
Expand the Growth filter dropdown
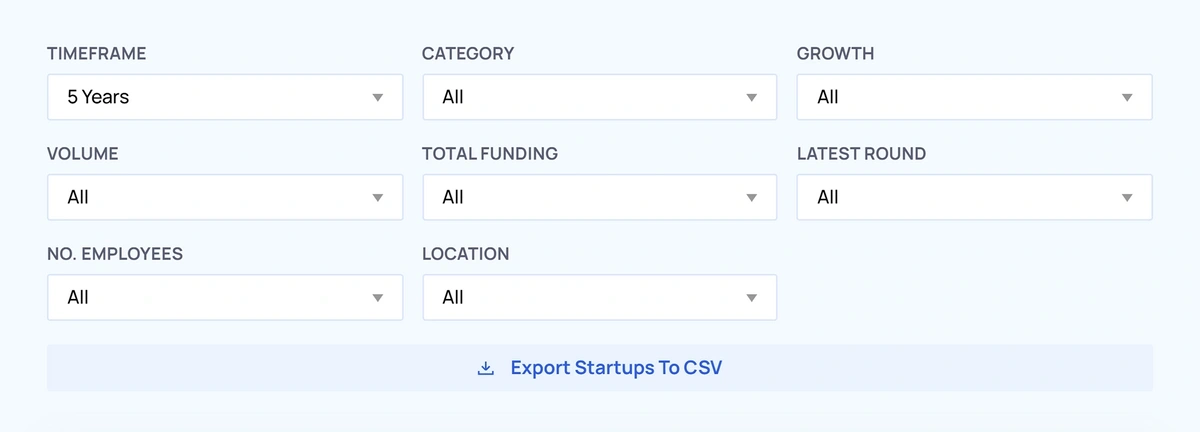point(975,97)
